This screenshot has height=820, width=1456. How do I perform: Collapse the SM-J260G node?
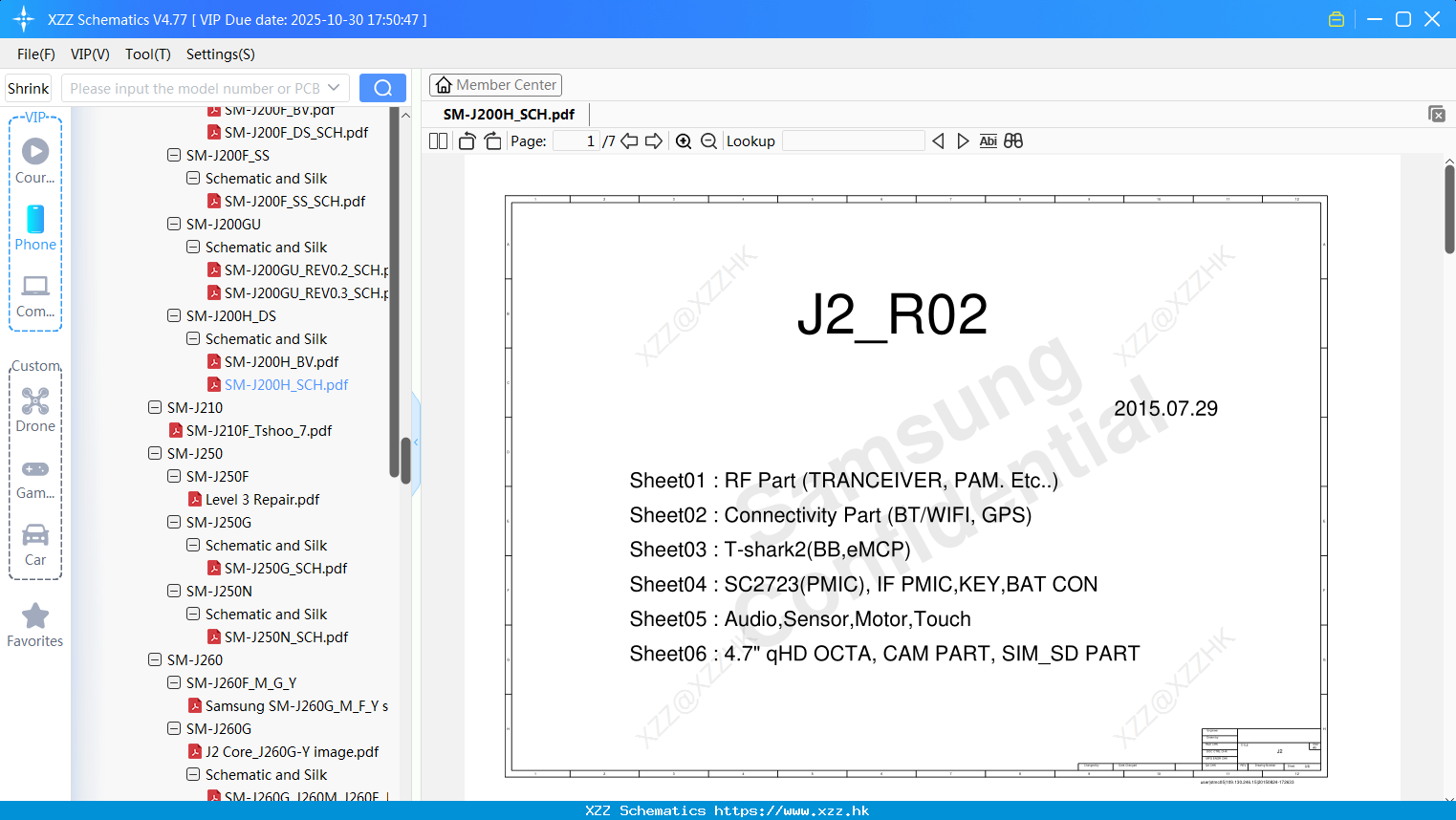click(x=174, y=728)
